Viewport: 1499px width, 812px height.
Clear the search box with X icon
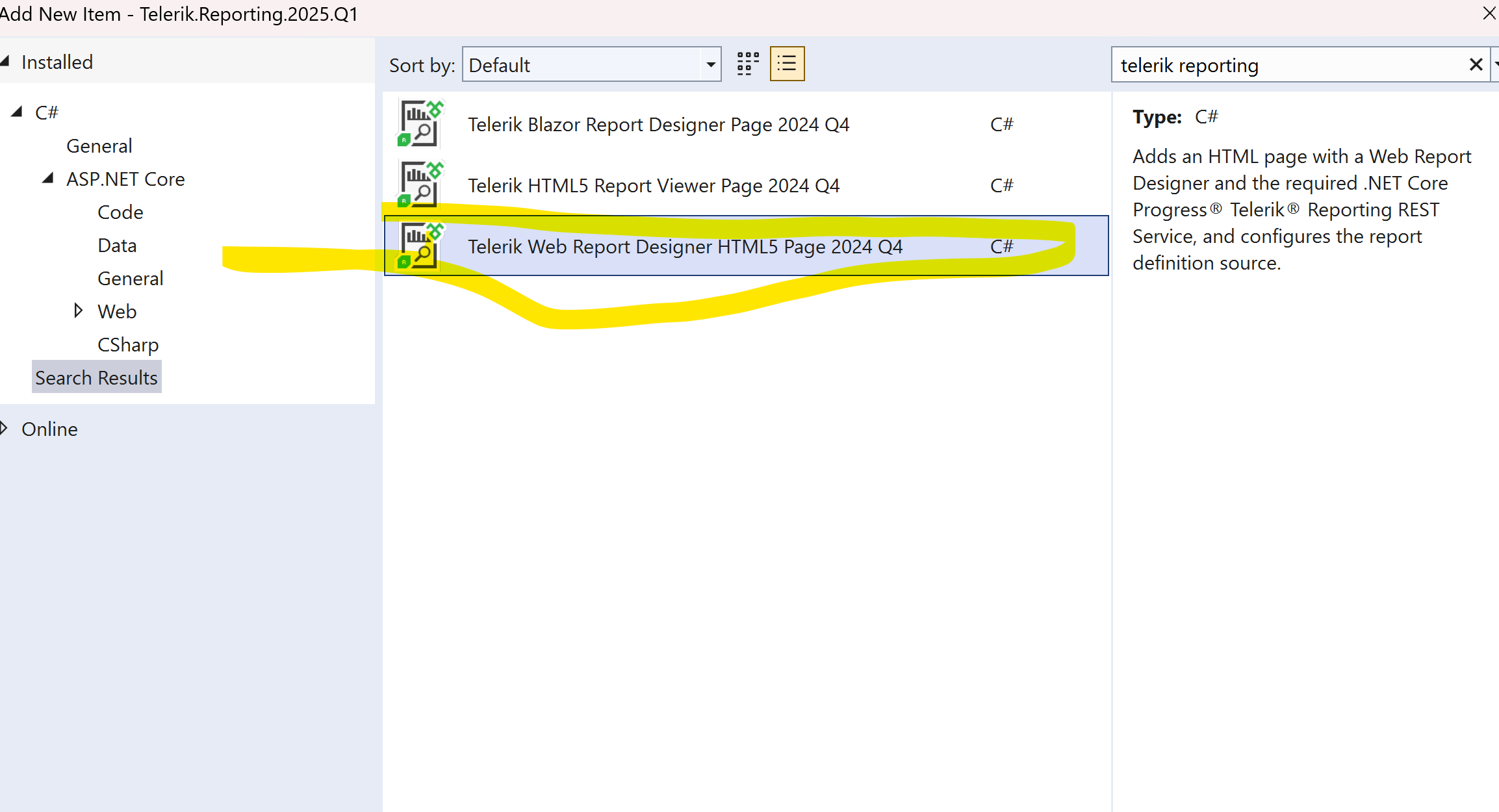point(1475,64)
